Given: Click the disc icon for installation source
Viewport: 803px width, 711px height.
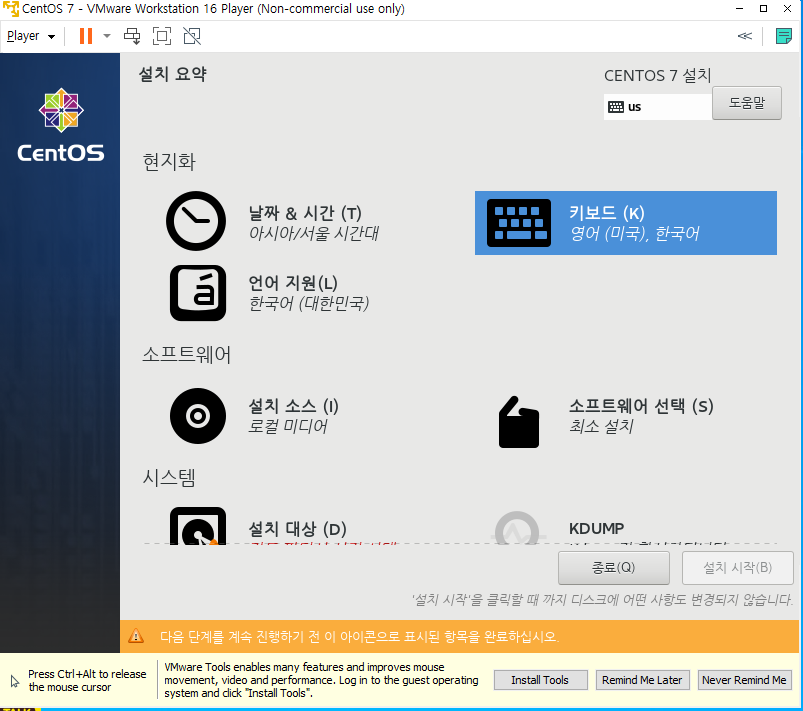Looking at the screenshot, I should coord(198,416).
